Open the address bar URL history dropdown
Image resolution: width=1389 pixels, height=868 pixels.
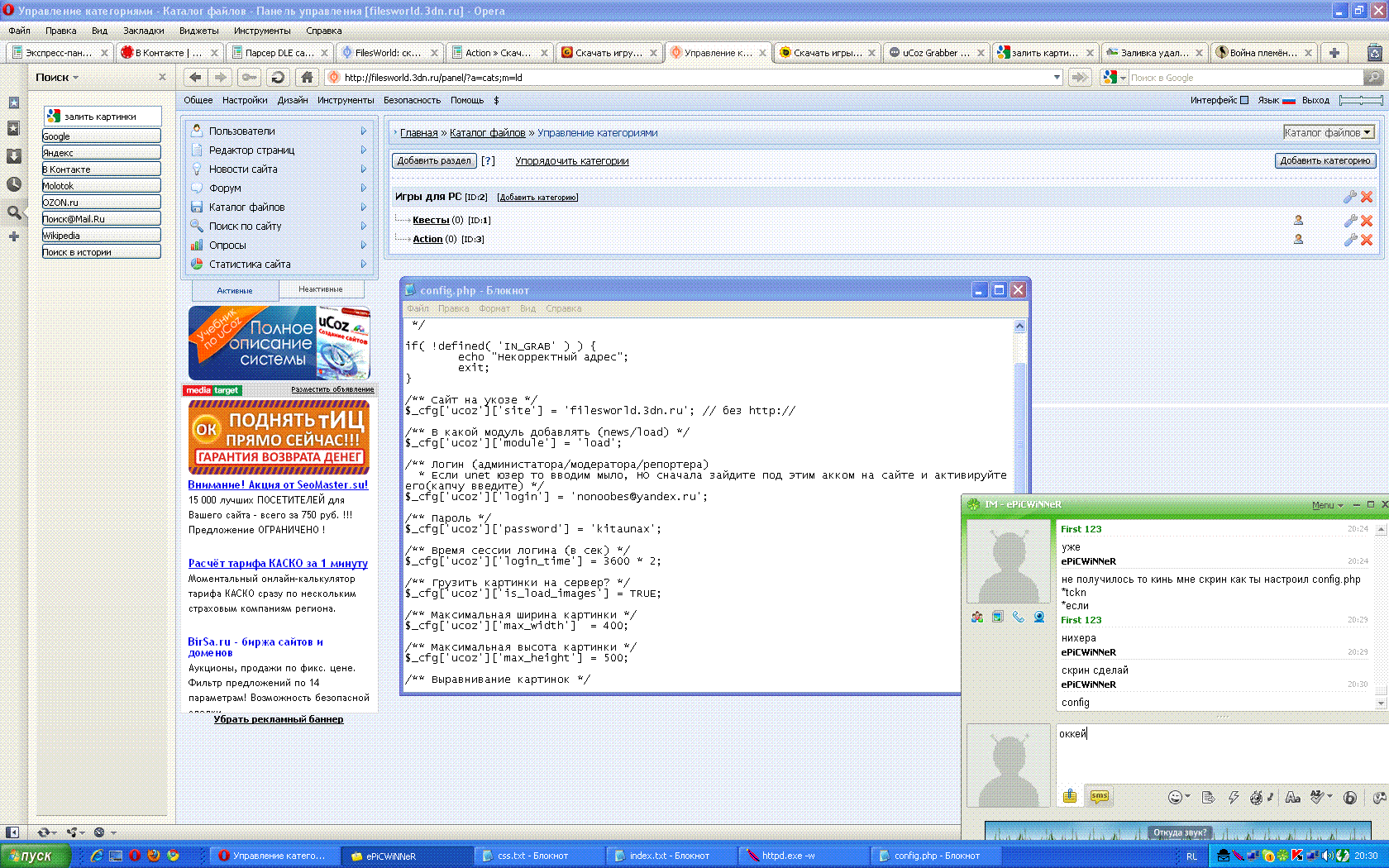point(1057,77)
